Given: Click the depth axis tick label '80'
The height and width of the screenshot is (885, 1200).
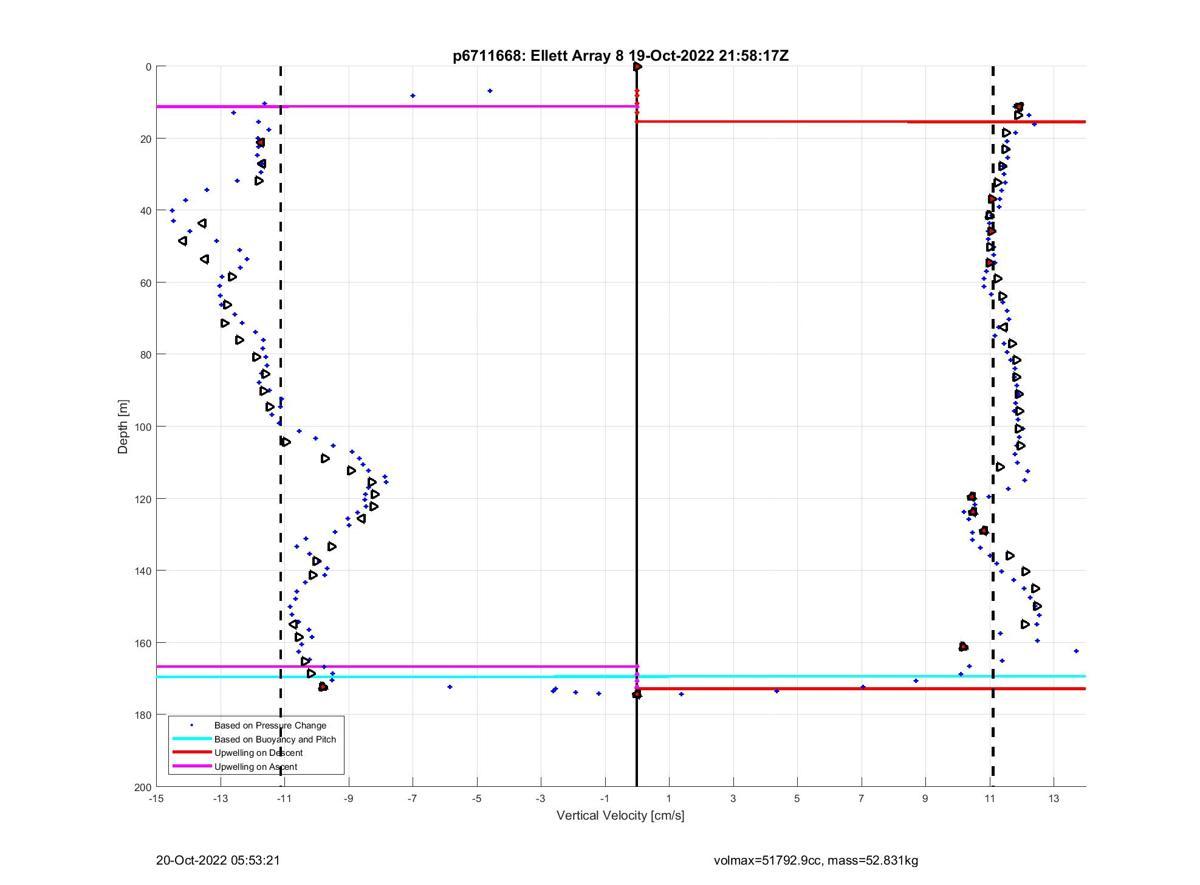Looking at the screenshot, I should click(145, 355).
